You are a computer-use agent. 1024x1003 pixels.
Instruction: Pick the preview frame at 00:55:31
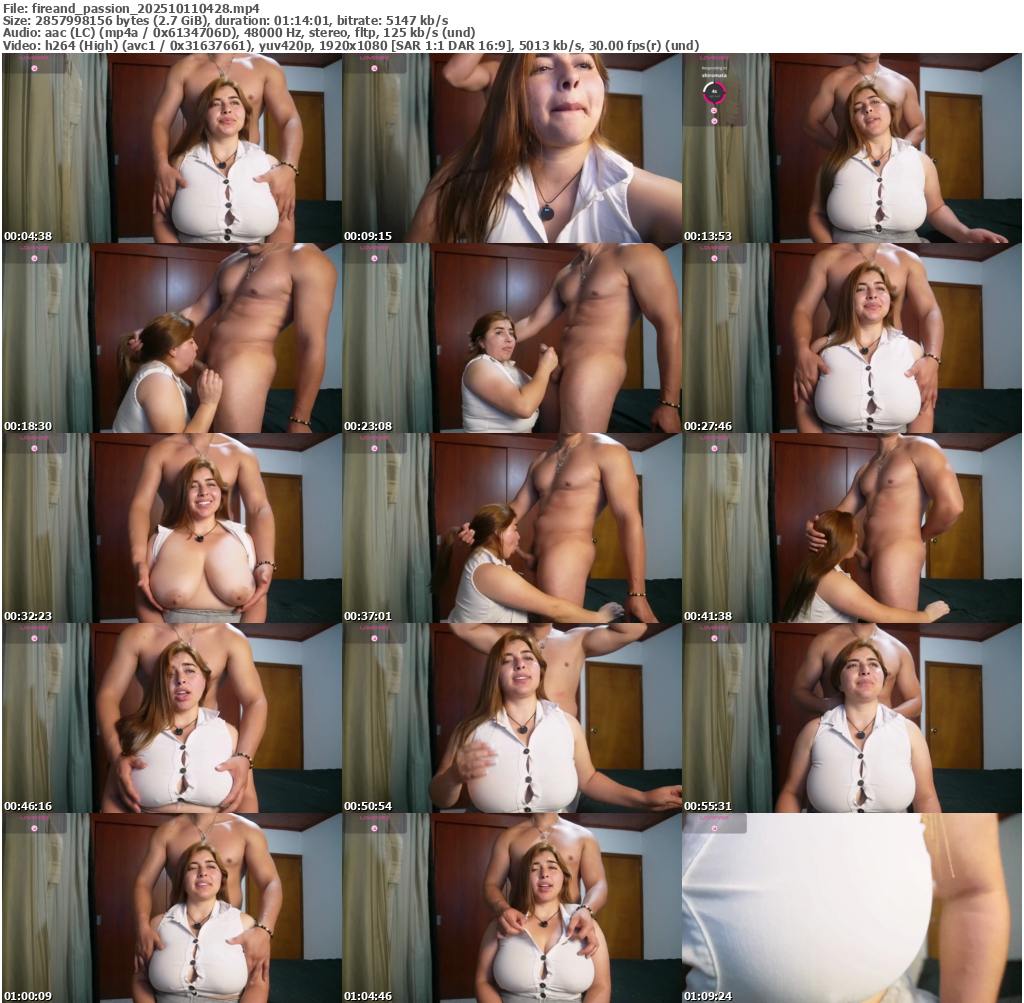(852, 718)
